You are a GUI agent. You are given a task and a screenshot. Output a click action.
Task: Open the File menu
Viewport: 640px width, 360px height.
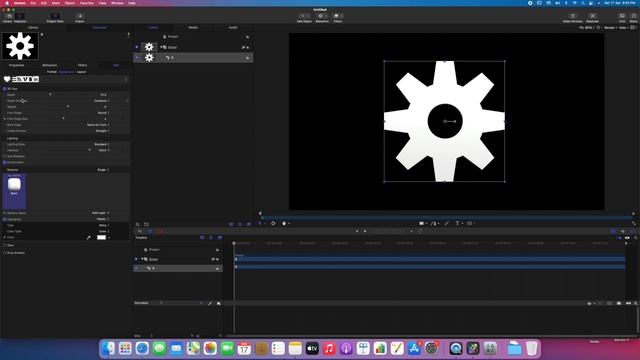pos(33,3)
